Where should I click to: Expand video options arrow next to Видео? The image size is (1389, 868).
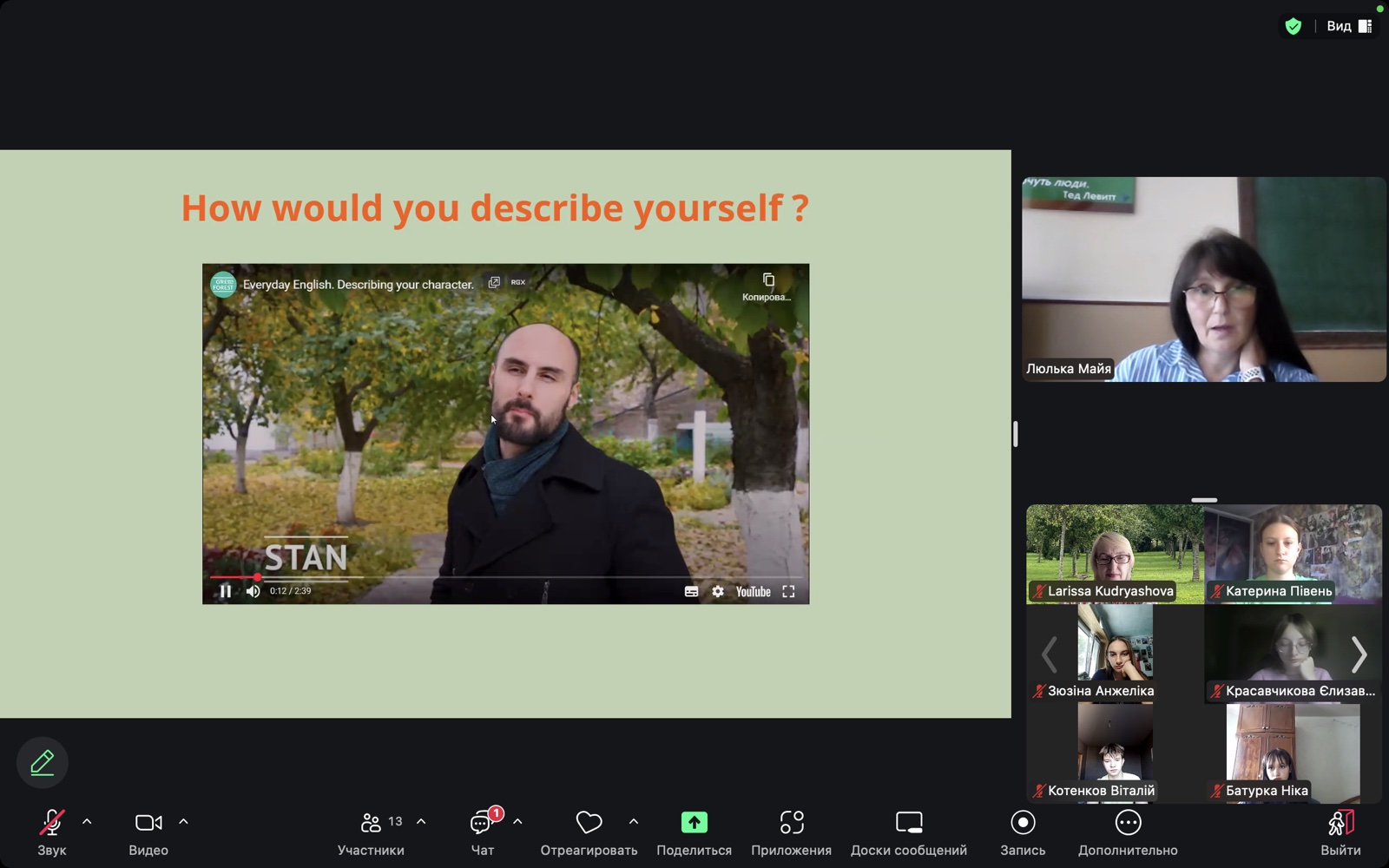pos(183,821)
